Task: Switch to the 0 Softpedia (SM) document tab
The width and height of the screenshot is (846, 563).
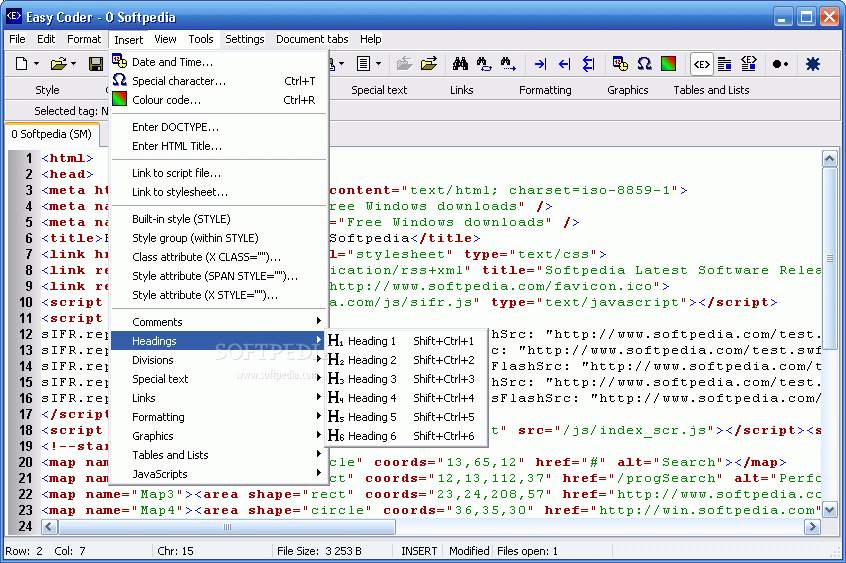Action: tap(52, 134)
